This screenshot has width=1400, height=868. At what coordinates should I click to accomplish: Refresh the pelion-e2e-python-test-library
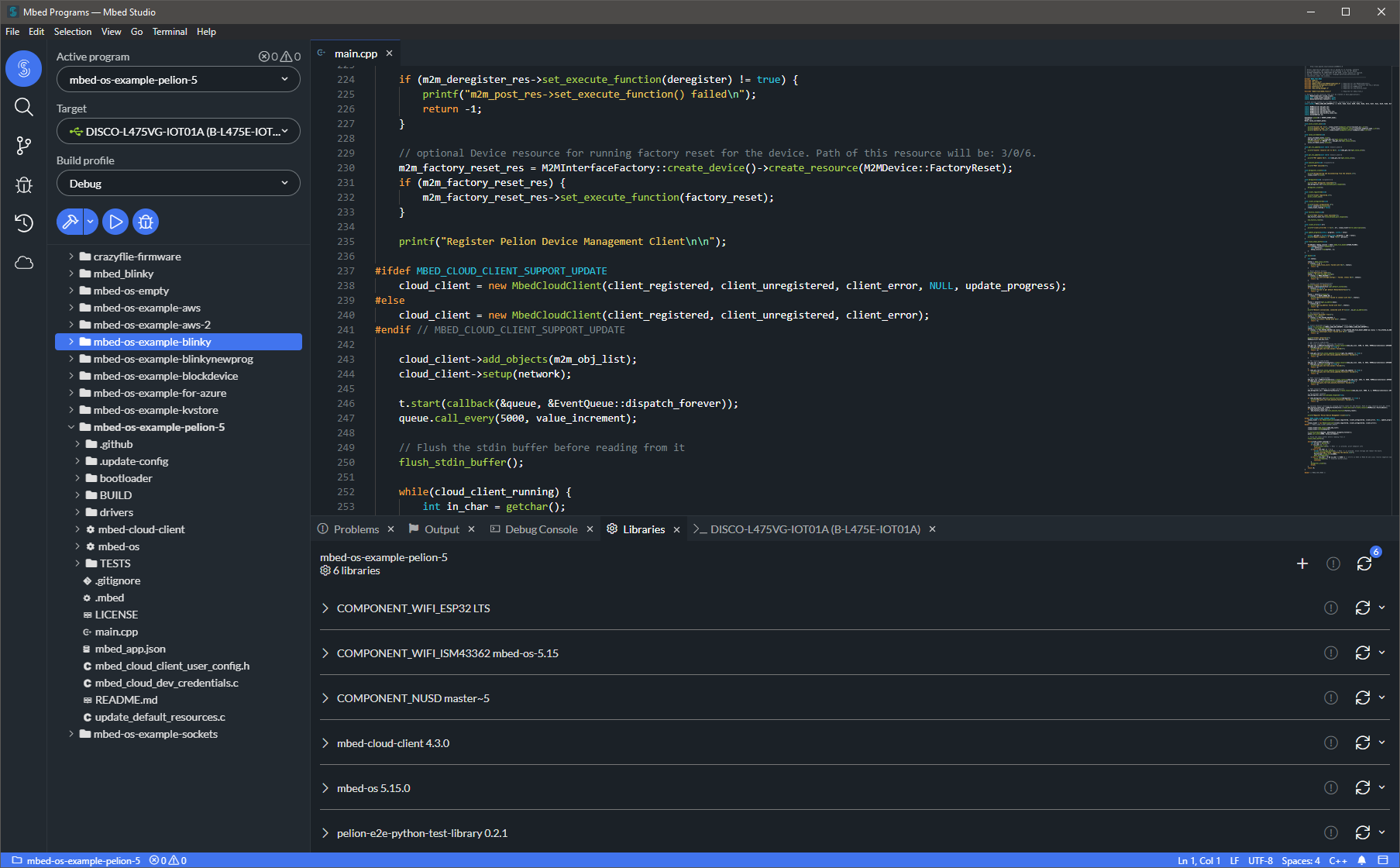(x=1363, y=832)
